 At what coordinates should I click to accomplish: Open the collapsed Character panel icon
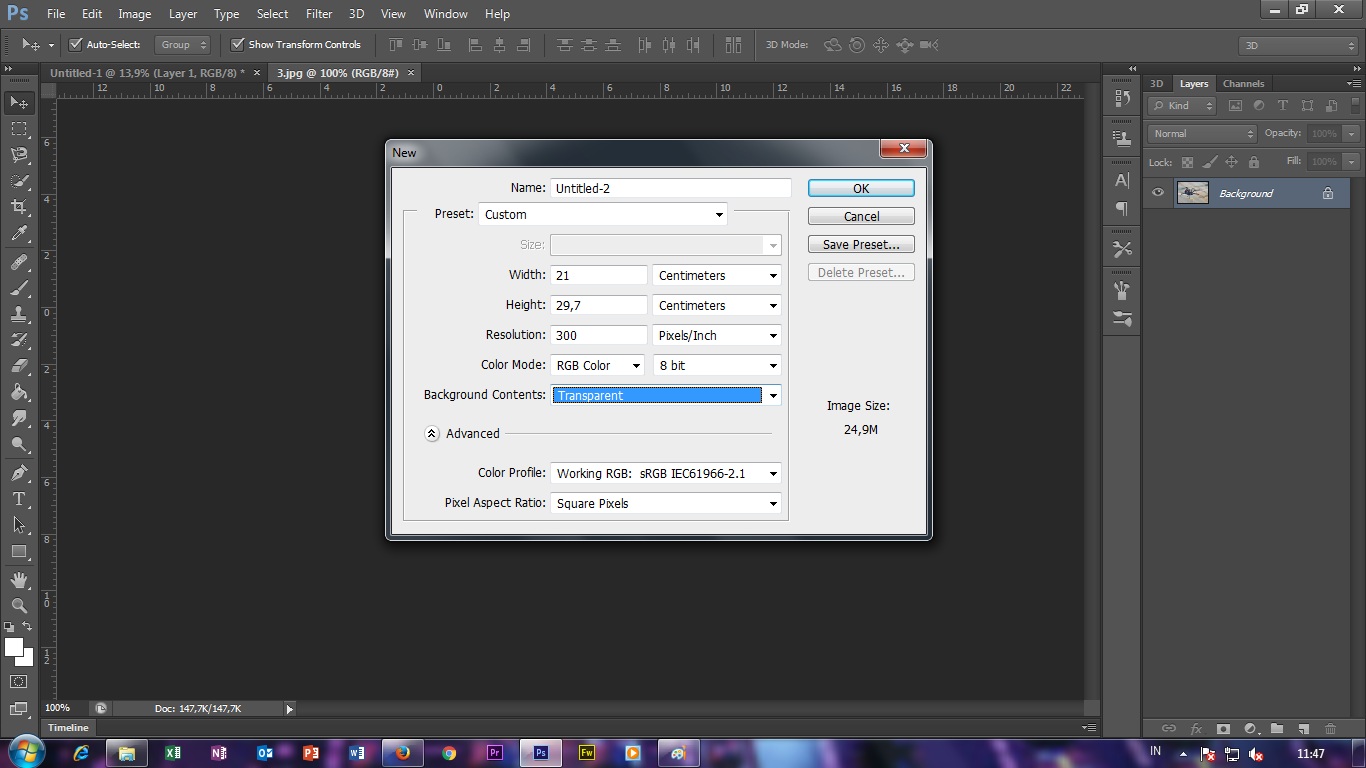(x=1122, y=181)
